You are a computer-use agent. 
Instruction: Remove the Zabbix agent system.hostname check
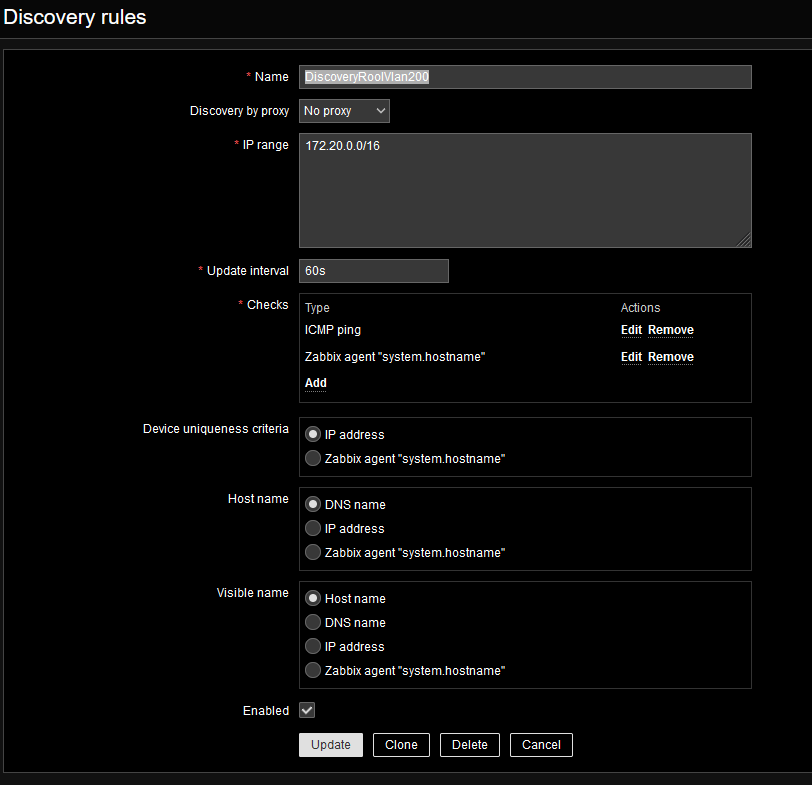[x=670, y=357]
